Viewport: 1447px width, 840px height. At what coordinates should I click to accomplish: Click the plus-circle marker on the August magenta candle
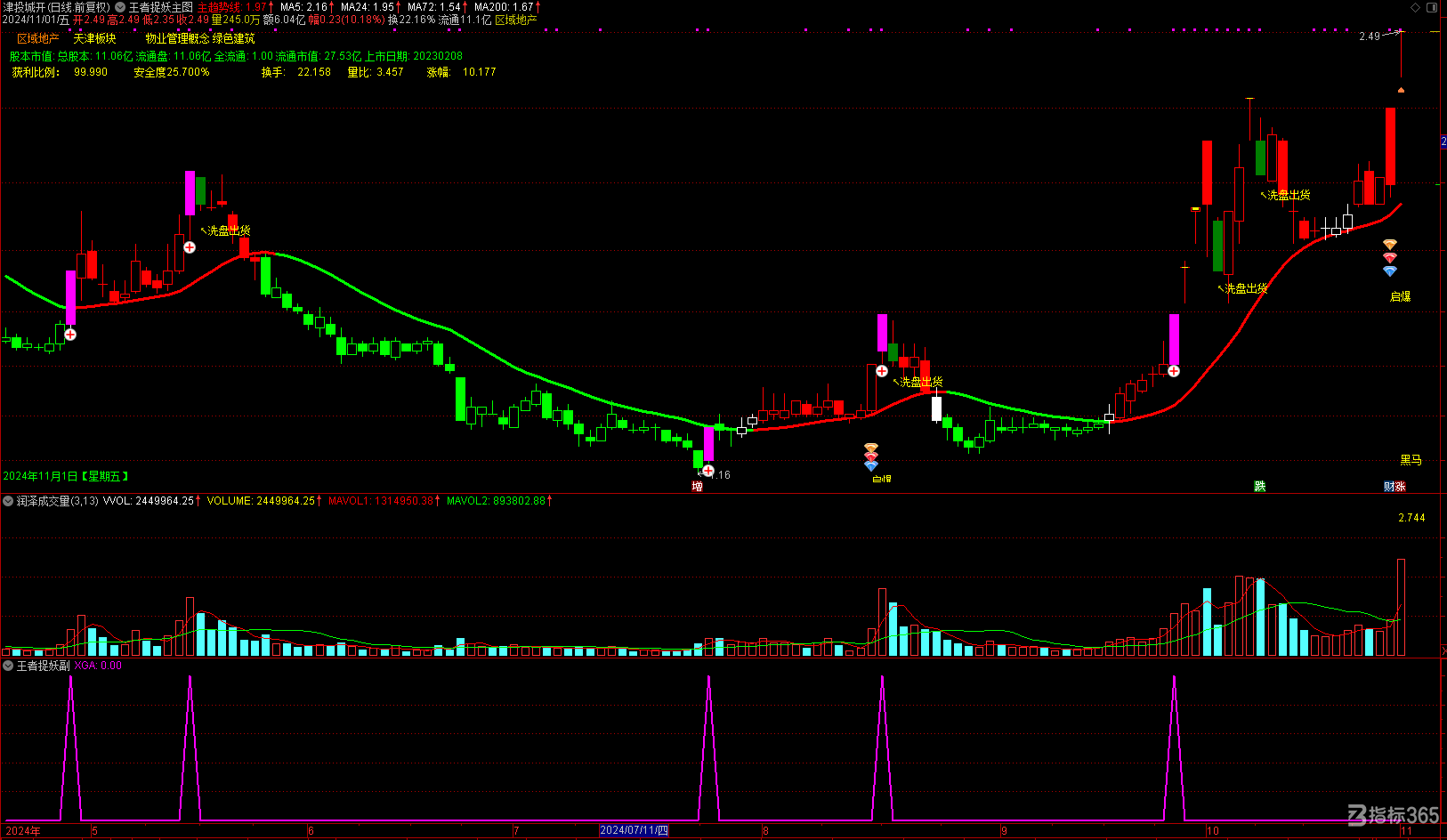tap(882, 371)
